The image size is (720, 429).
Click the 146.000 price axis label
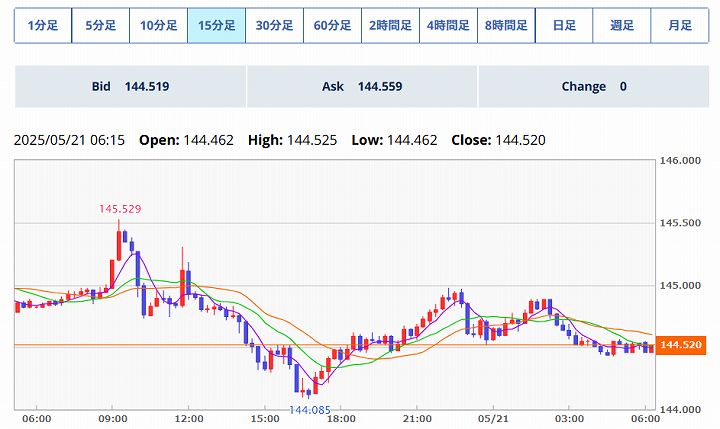pos(681,161)
